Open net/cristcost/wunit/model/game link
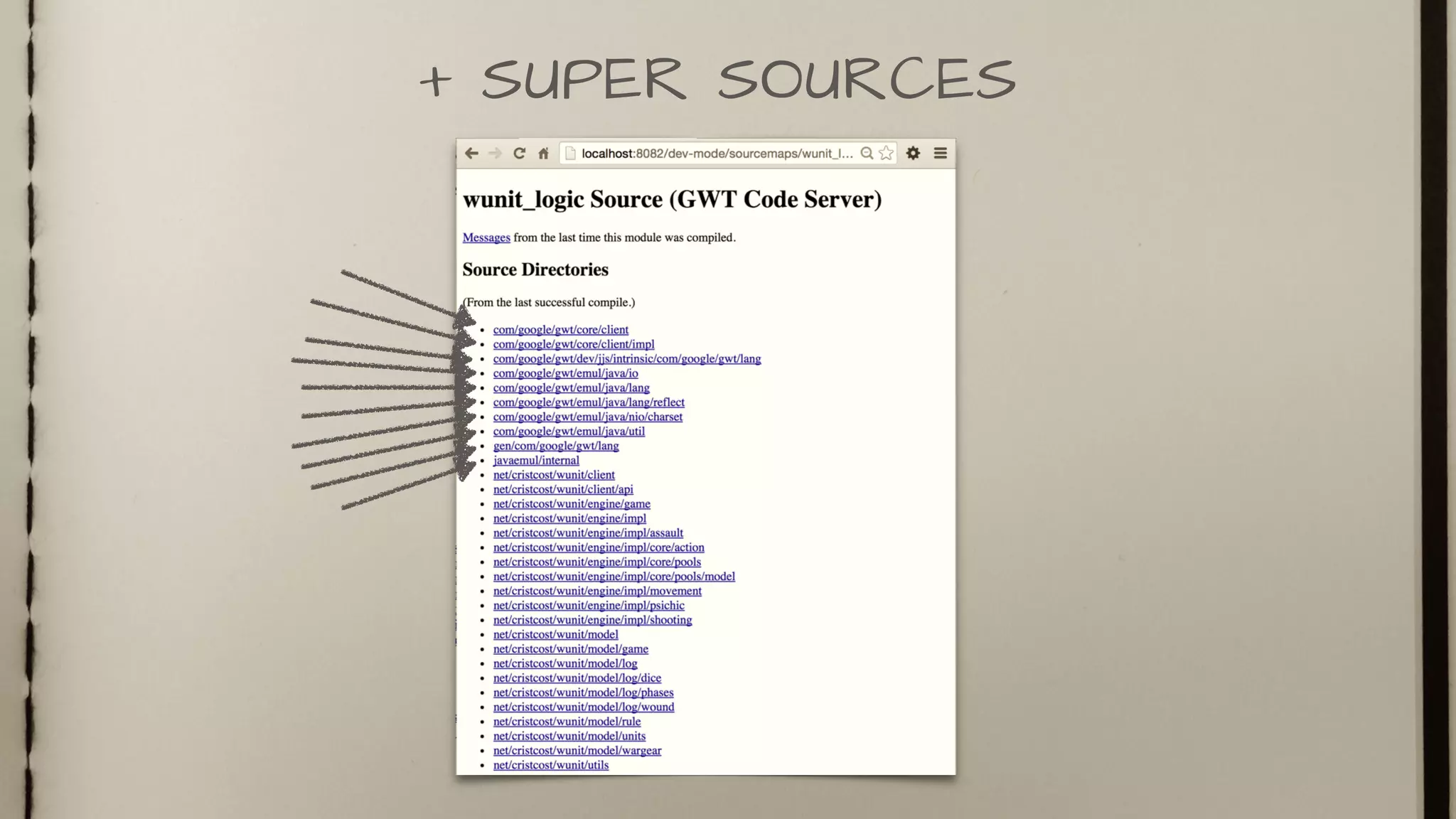 571,649
